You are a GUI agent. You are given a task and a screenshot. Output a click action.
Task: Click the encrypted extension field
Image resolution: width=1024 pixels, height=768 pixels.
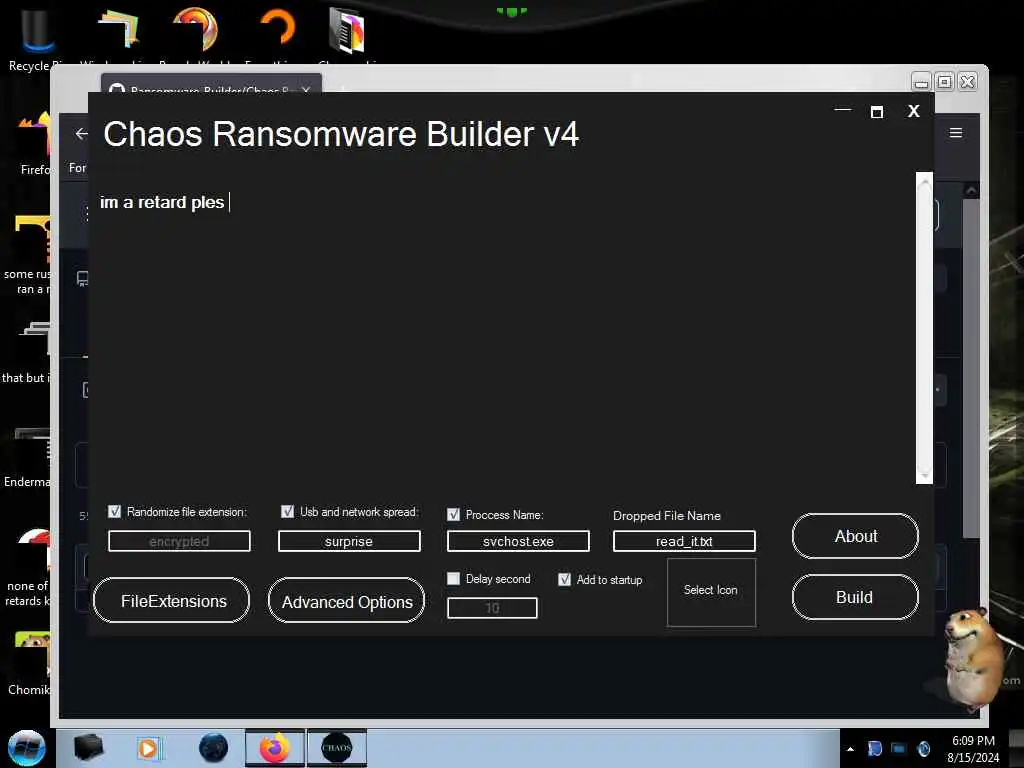tap(179, 541)
